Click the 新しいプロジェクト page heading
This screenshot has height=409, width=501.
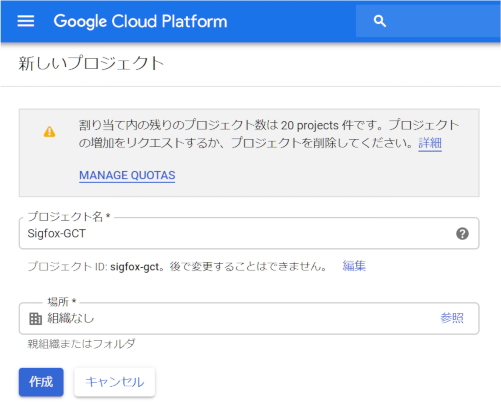point(91,63)
